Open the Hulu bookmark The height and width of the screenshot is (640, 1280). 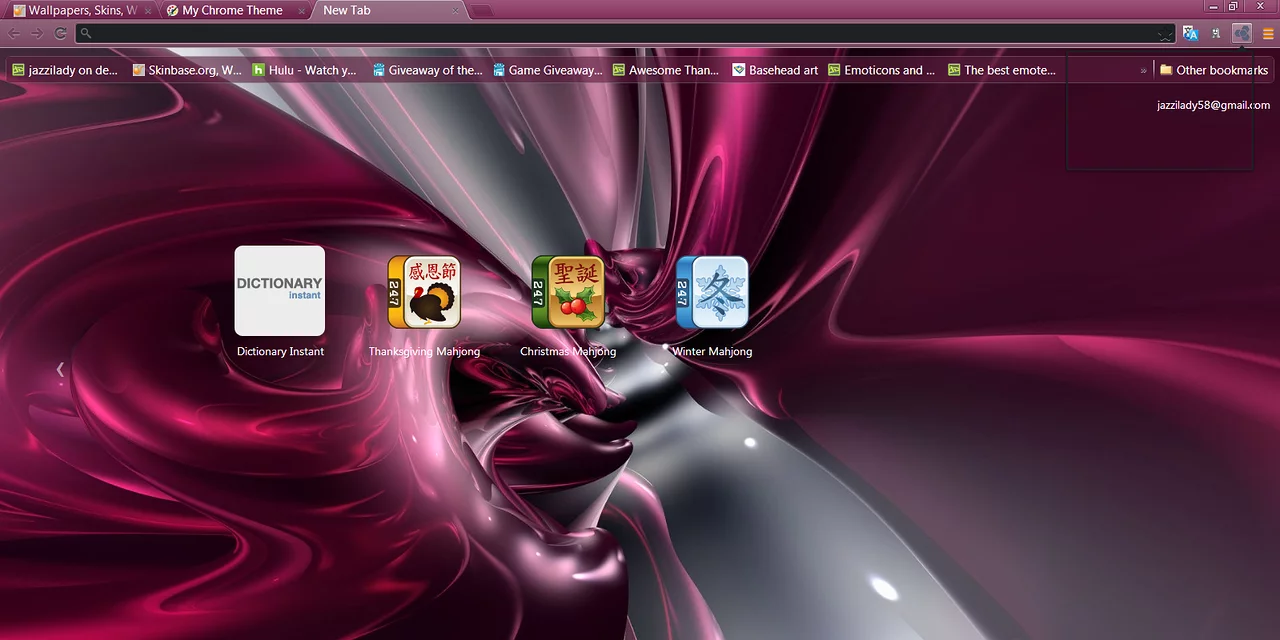(x=304, y=70)
